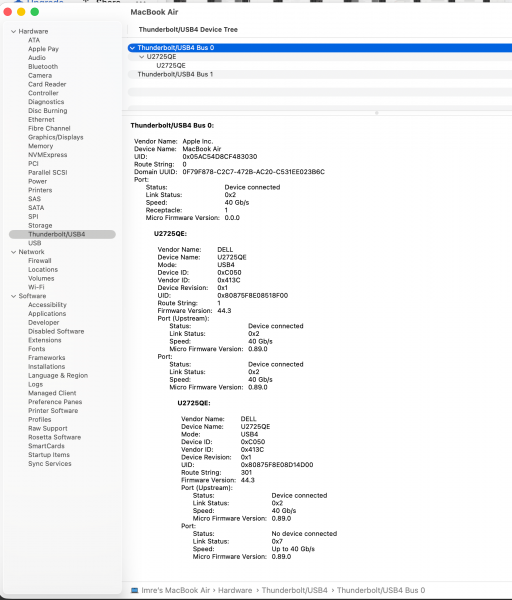The height and width of the screenshot is (600, 512).
Task: Select Managed Client entry
Action: [52, 393]
